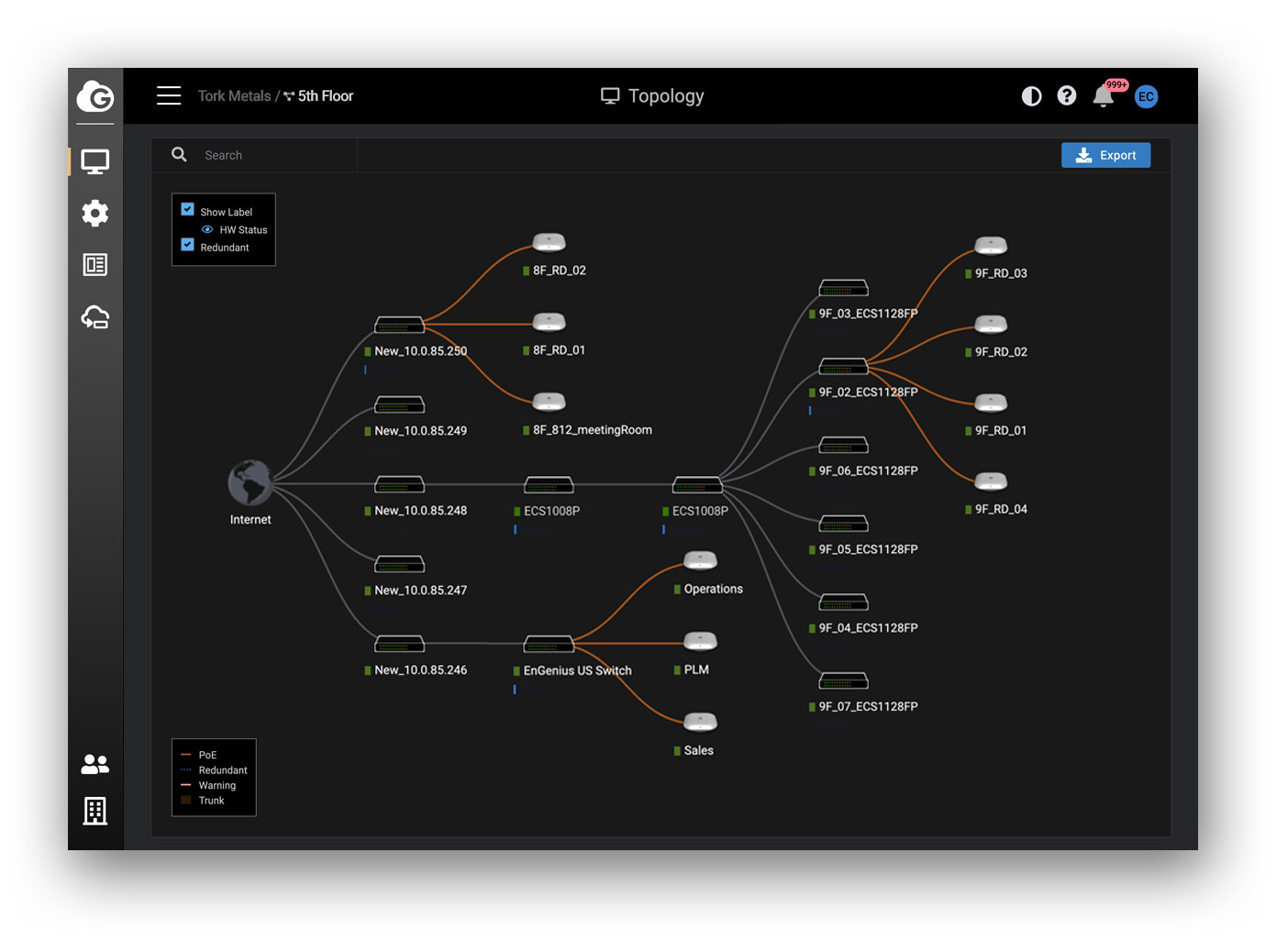Image resolution: width=1288 pixels, height=941 pixels.
Task: Open the EC user account menu
Action: tap(1146, 97)
